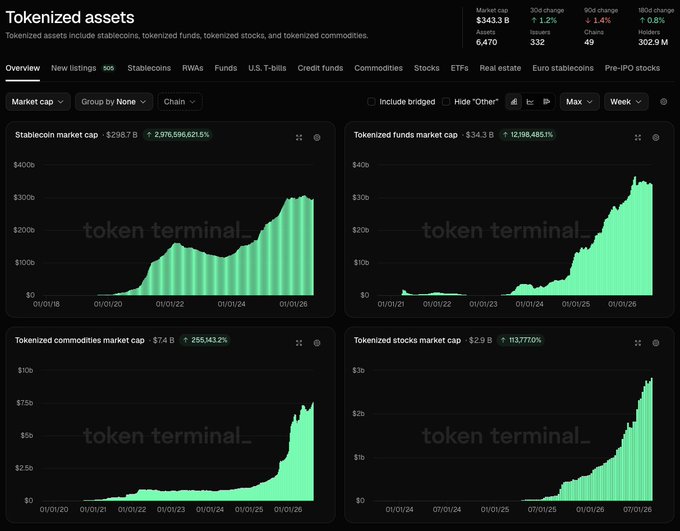Click the 180d change 0.8% value
This screenshot has width=680, height=531.
tap(652, 20)
